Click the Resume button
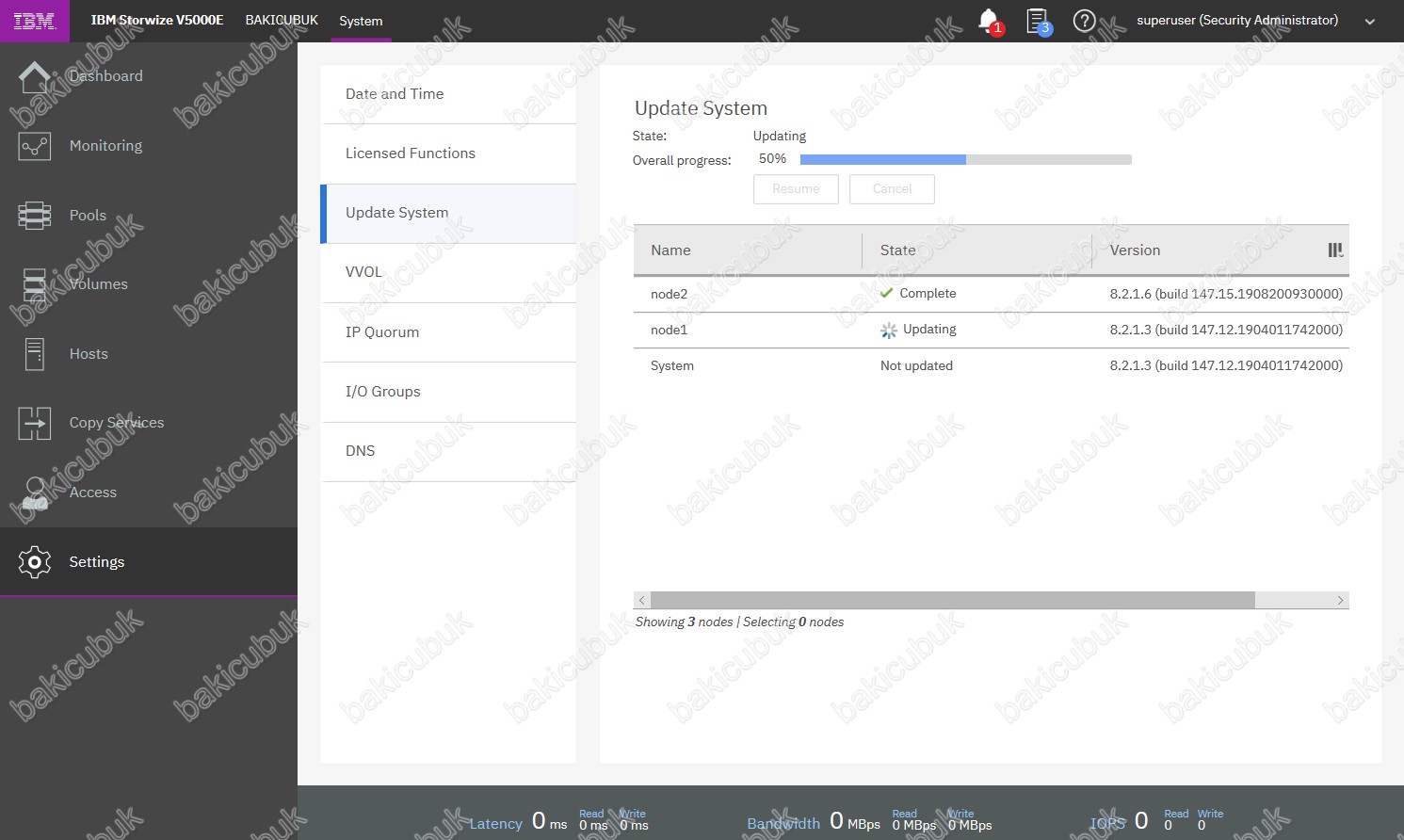1404x840 pixels. click(796, 189)
